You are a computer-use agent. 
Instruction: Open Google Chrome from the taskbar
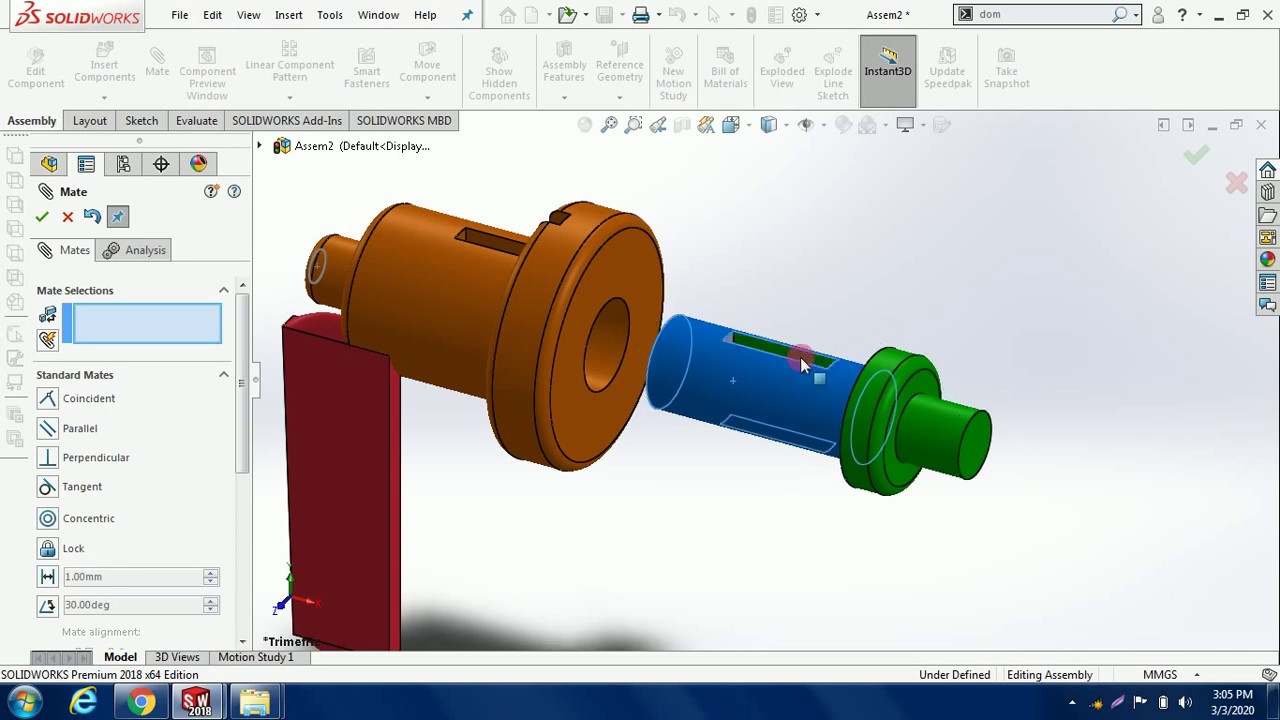pyautogui.click(x=141, y=702)
